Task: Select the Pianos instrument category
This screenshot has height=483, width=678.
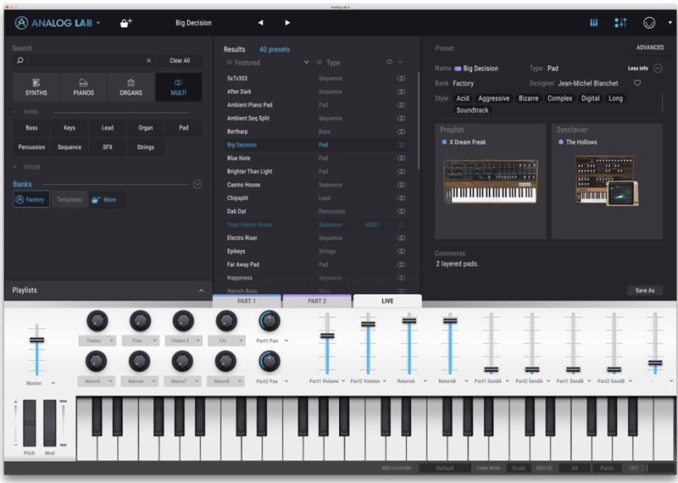Action: 83,87
